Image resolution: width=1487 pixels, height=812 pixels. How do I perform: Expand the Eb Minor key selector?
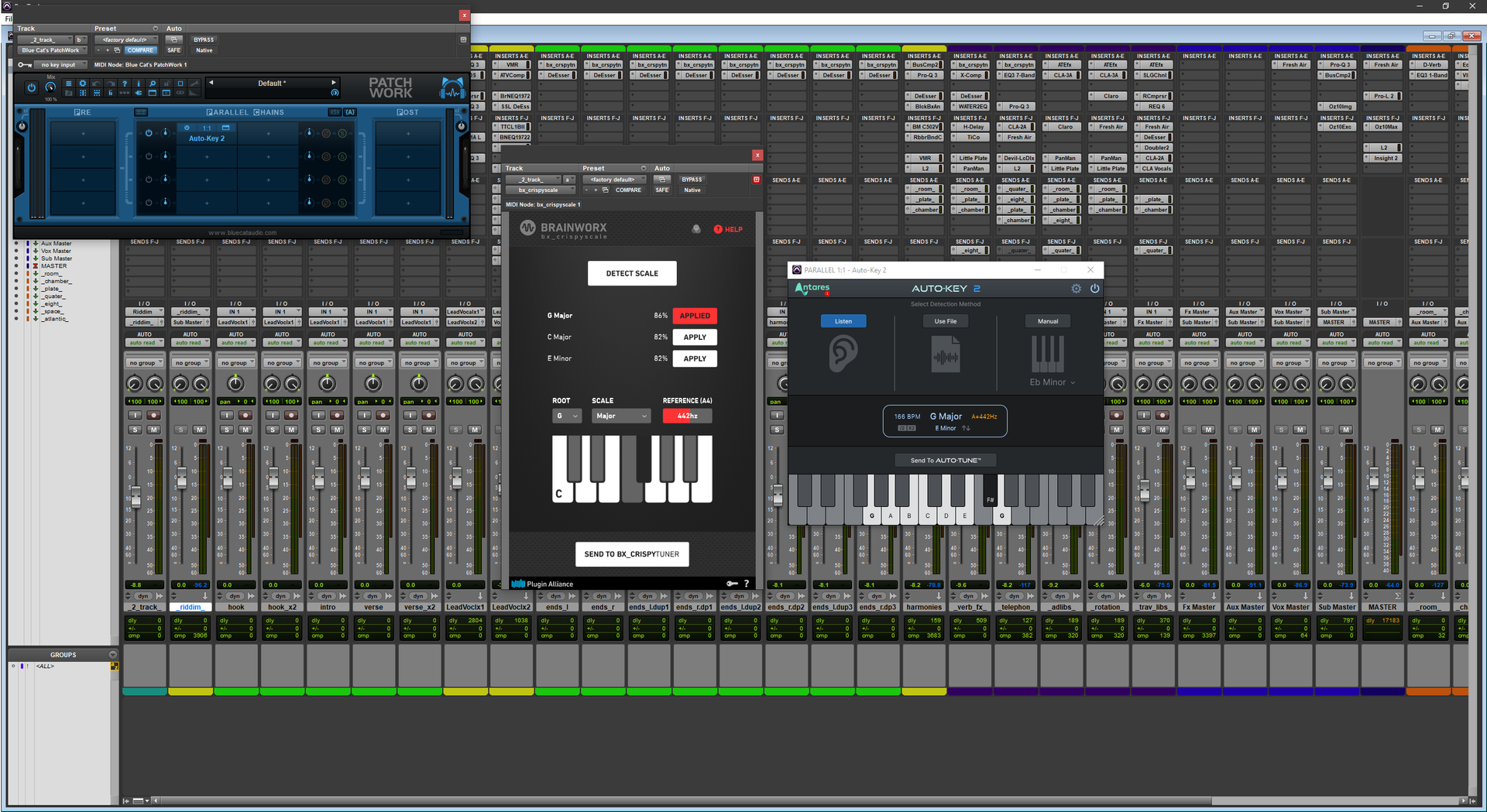point(1052,382)
